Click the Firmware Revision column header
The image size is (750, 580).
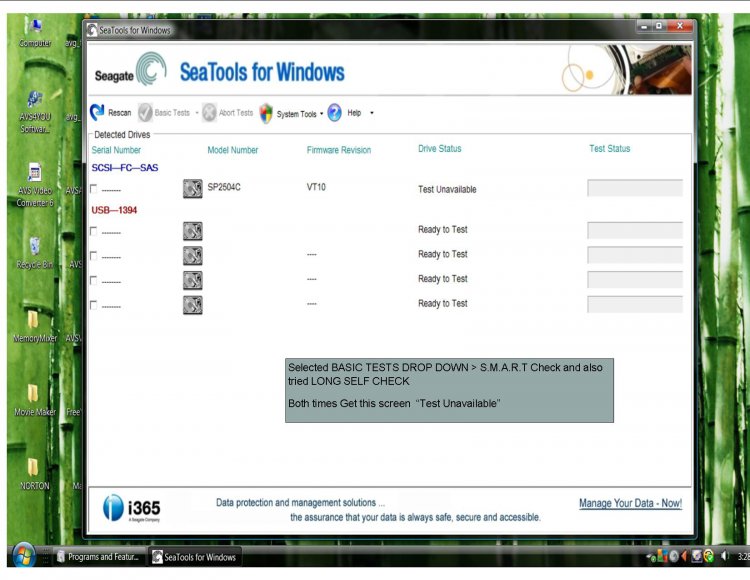click(339, 150)
